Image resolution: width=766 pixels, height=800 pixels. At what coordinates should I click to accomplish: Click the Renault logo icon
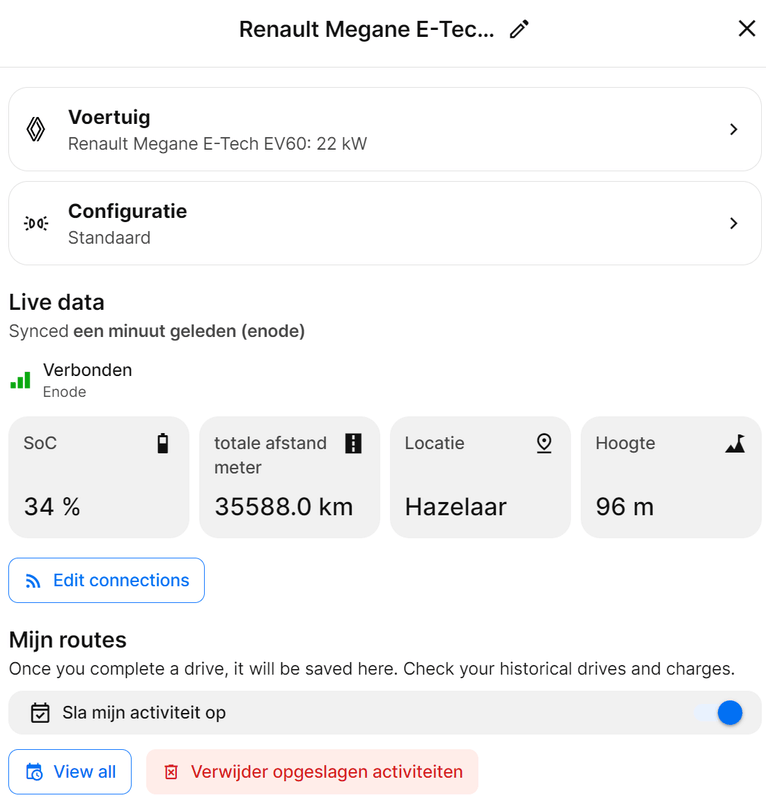[x=36, y=129]
